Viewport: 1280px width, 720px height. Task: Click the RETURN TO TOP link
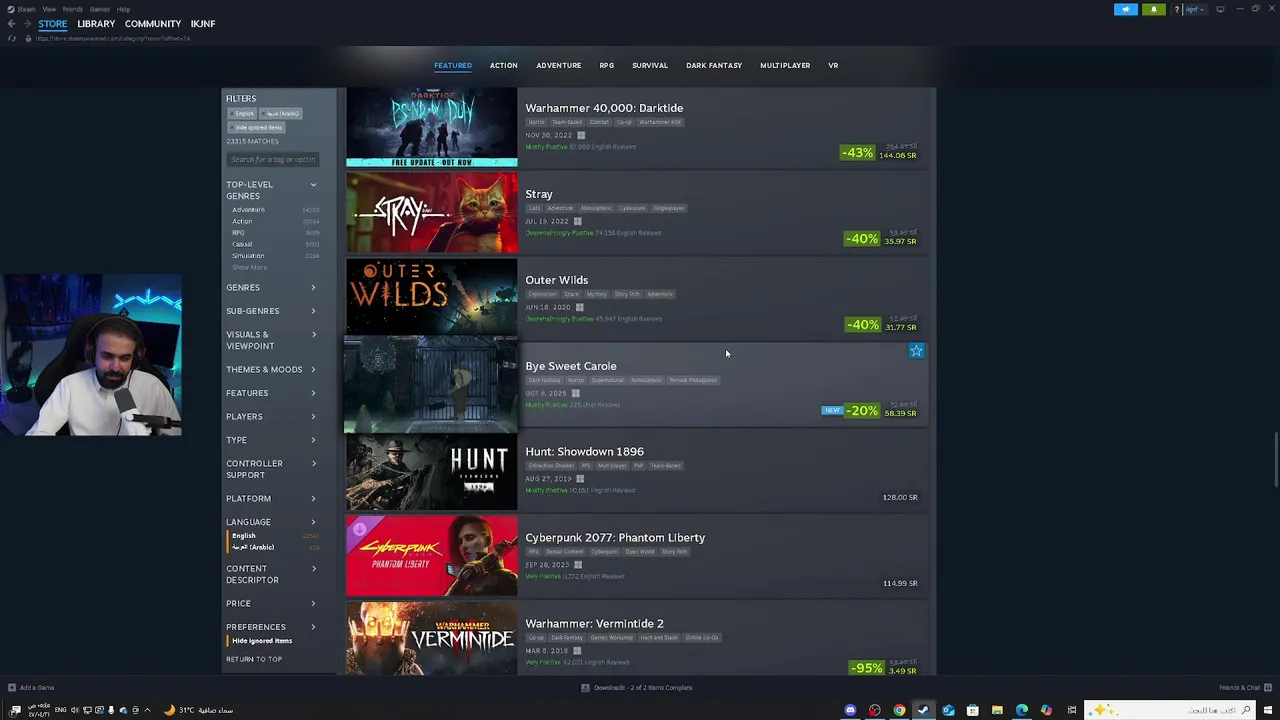254,659
